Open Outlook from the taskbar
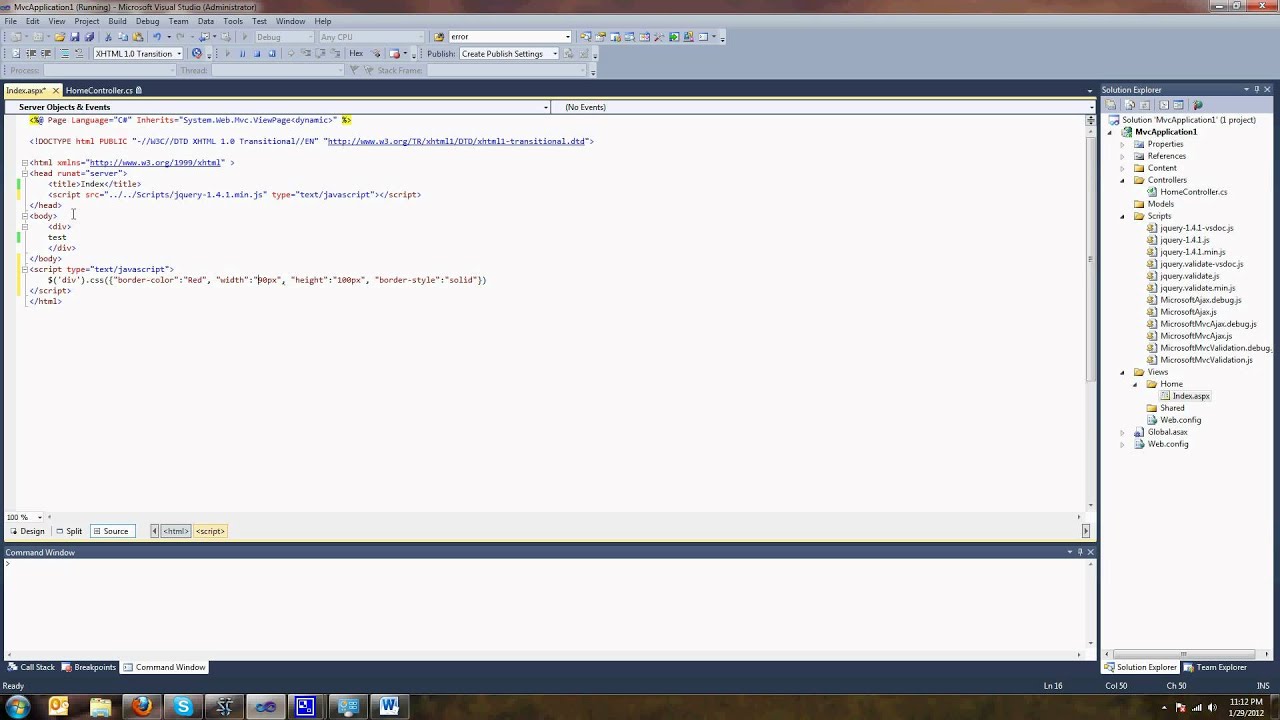Viewport: 1280px width, 720px height. pyautogui.click(x=58, y=707)
